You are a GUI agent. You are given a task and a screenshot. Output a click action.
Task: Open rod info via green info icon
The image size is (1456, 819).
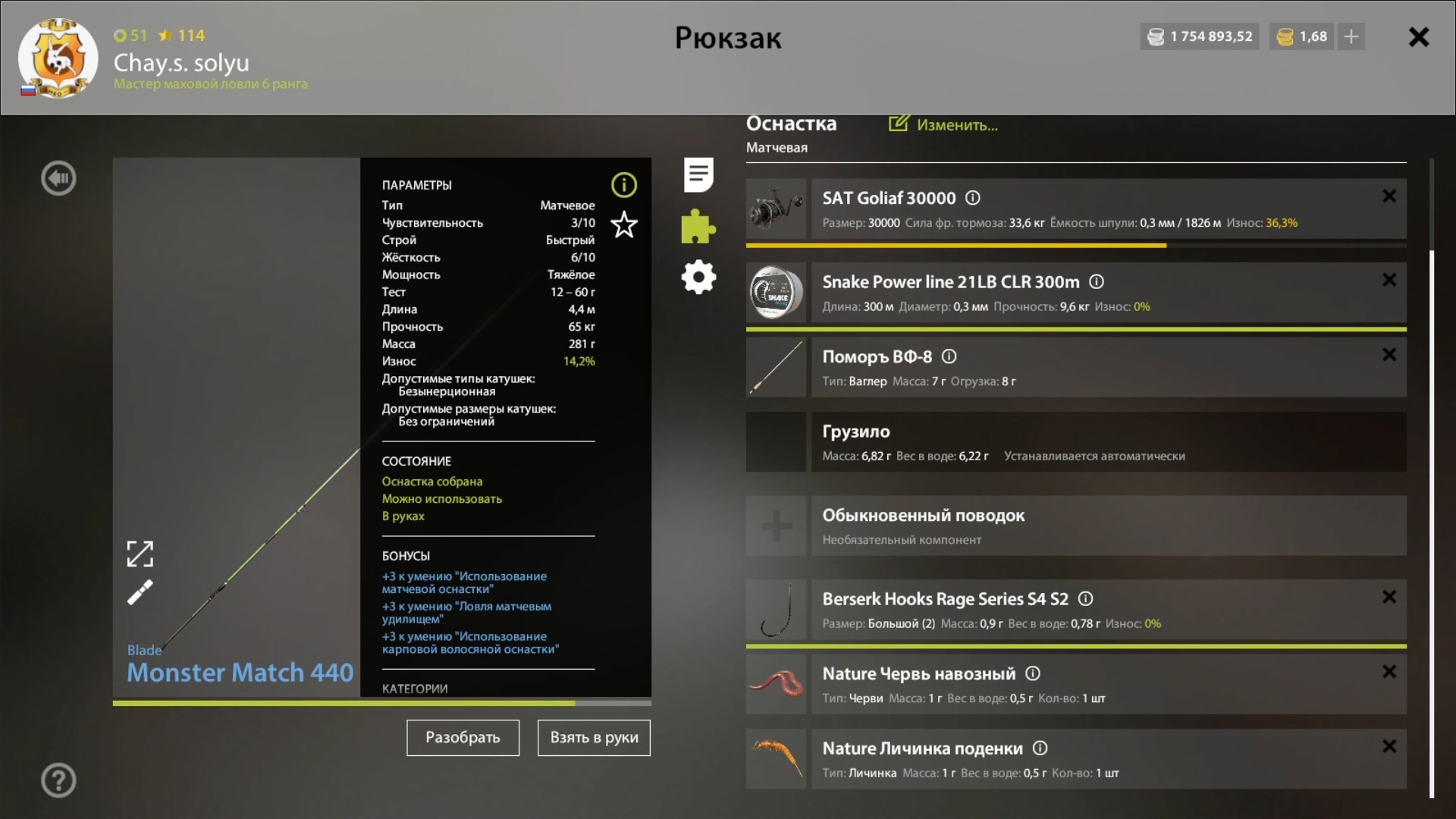tap(623, 184)
